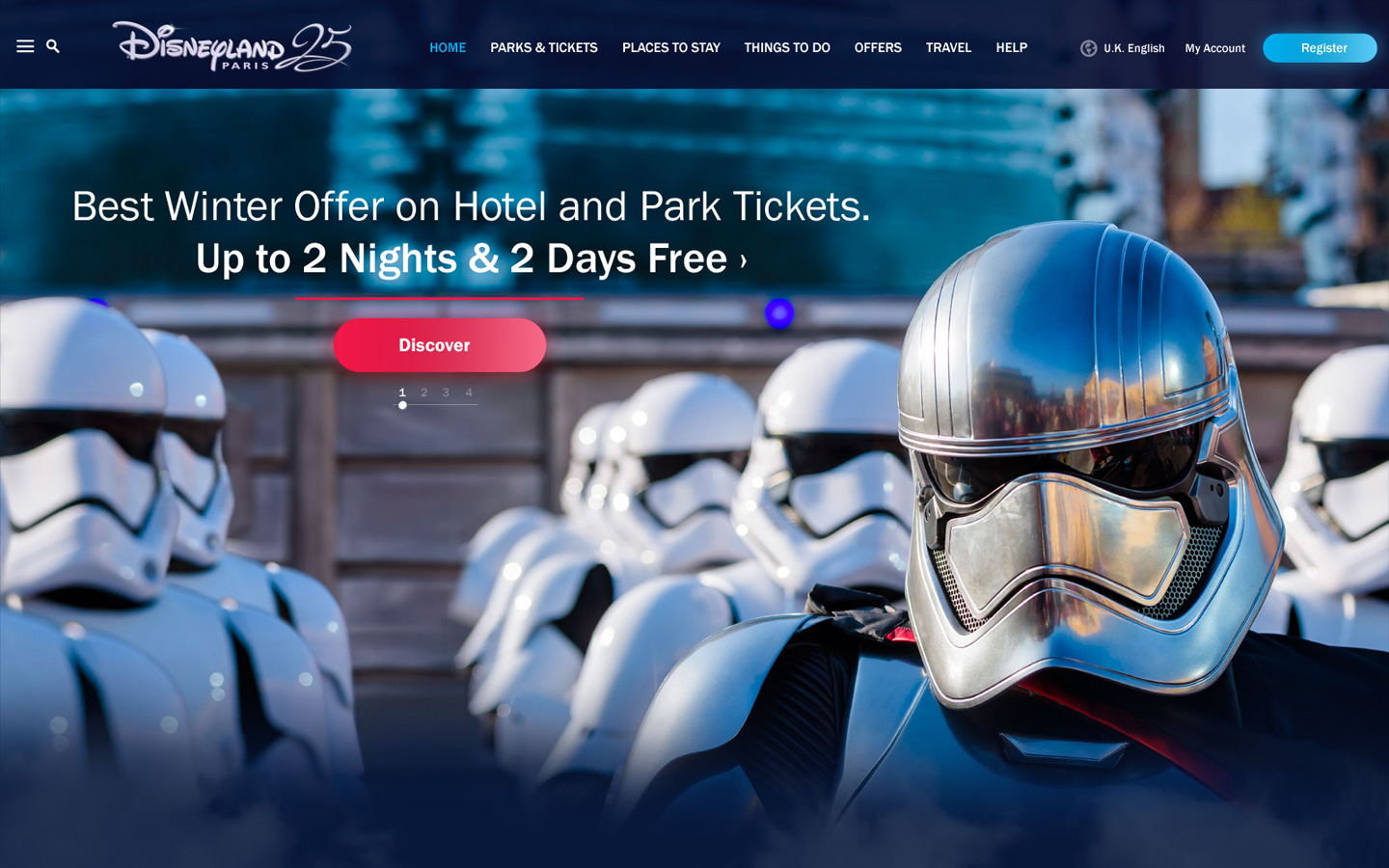The width and height of the screenshot is (1389, 868).
Task: Open the Parks & Tickets menu
Action: pos(544,47)
